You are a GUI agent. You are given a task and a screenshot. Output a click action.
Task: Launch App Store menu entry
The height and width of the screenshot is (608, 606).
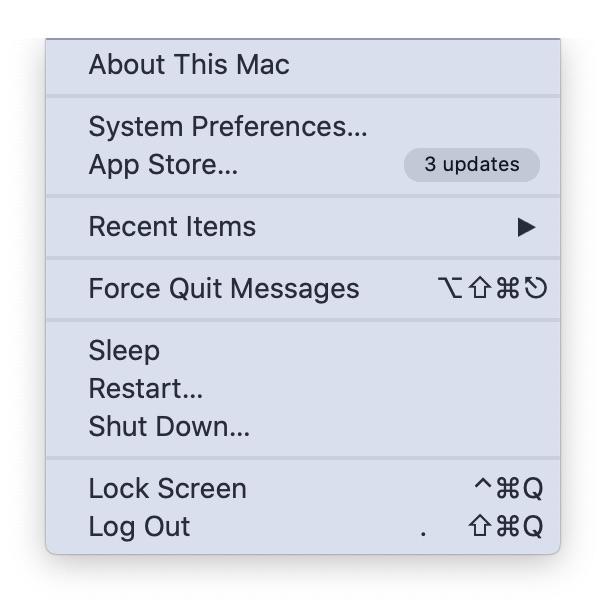(163, 165)
